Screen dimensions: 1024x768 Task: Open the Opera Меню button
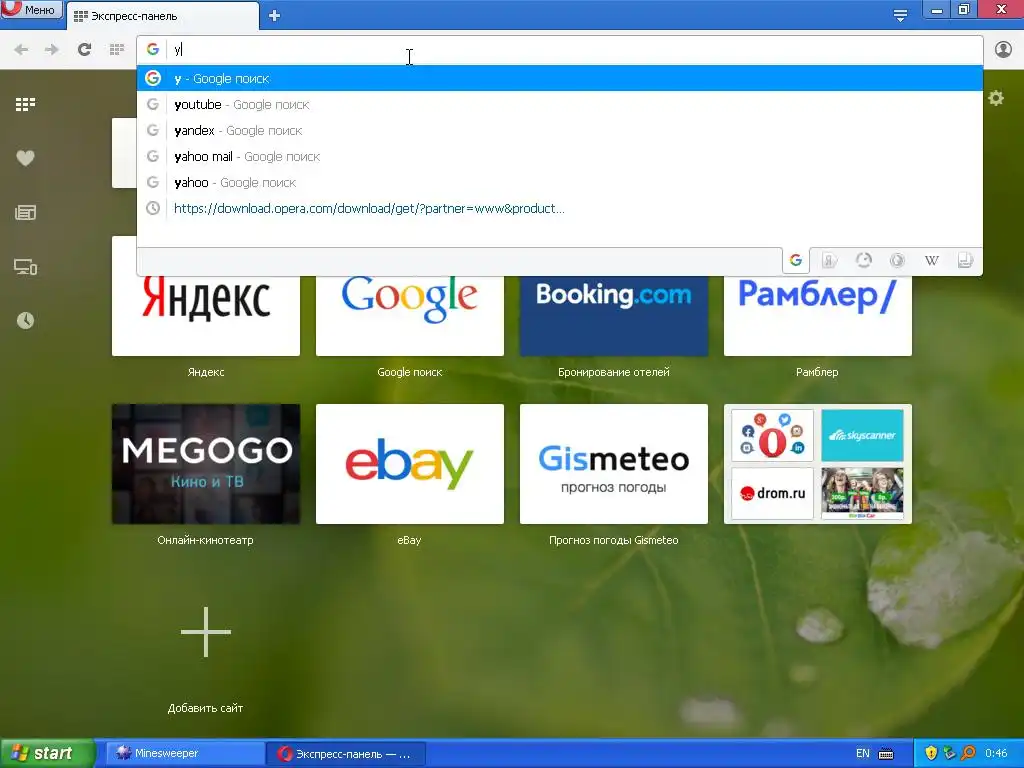31,9
